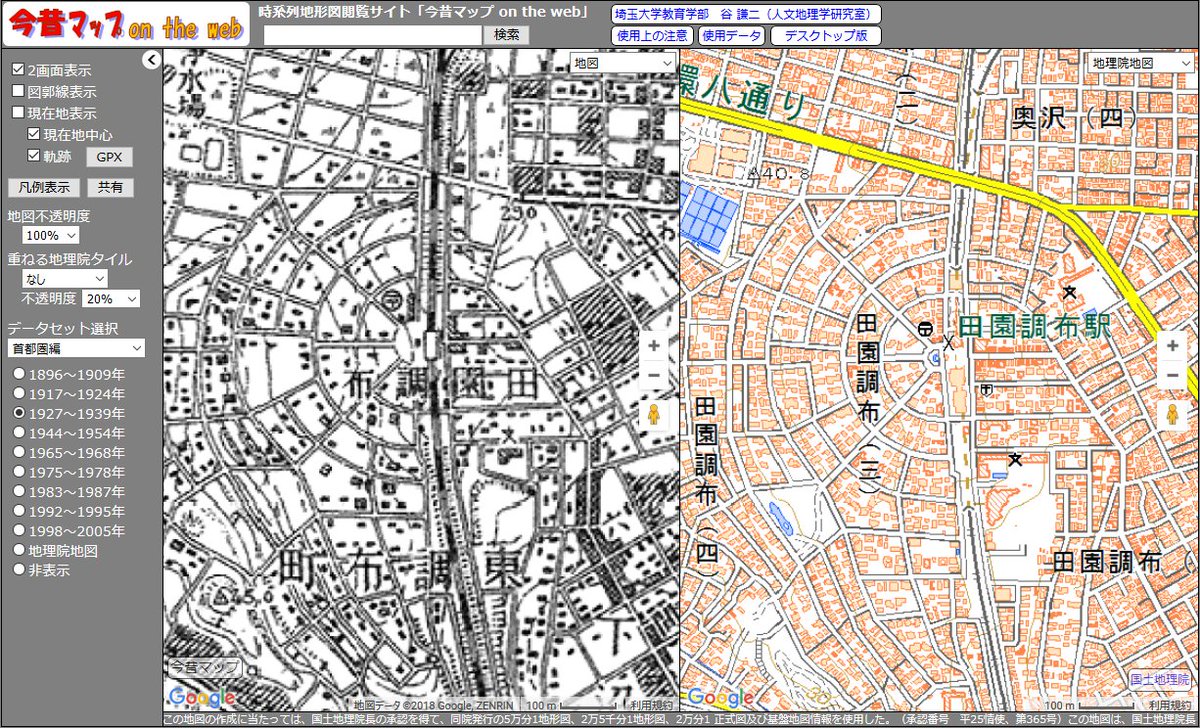This screenshot has width=1200, height=728.
Task: Focus the place search input field
Action: pyautogui.click(x=373, y=34)
